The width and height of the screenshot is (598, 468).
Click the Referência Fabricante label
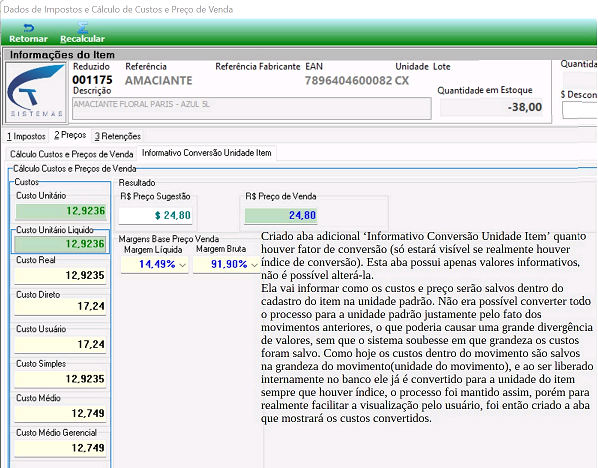[x=258, y=67]
